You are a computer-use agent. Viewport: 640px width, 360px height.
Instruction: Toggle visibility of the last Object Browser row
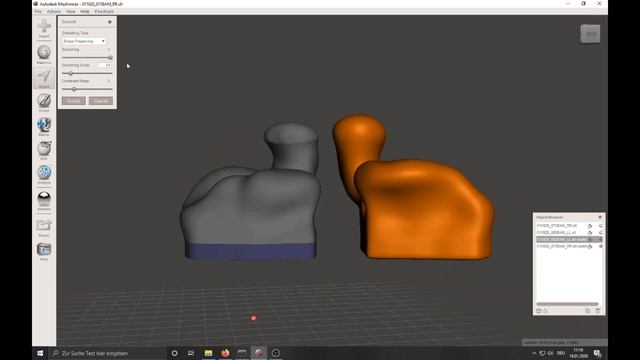(600, 247)
